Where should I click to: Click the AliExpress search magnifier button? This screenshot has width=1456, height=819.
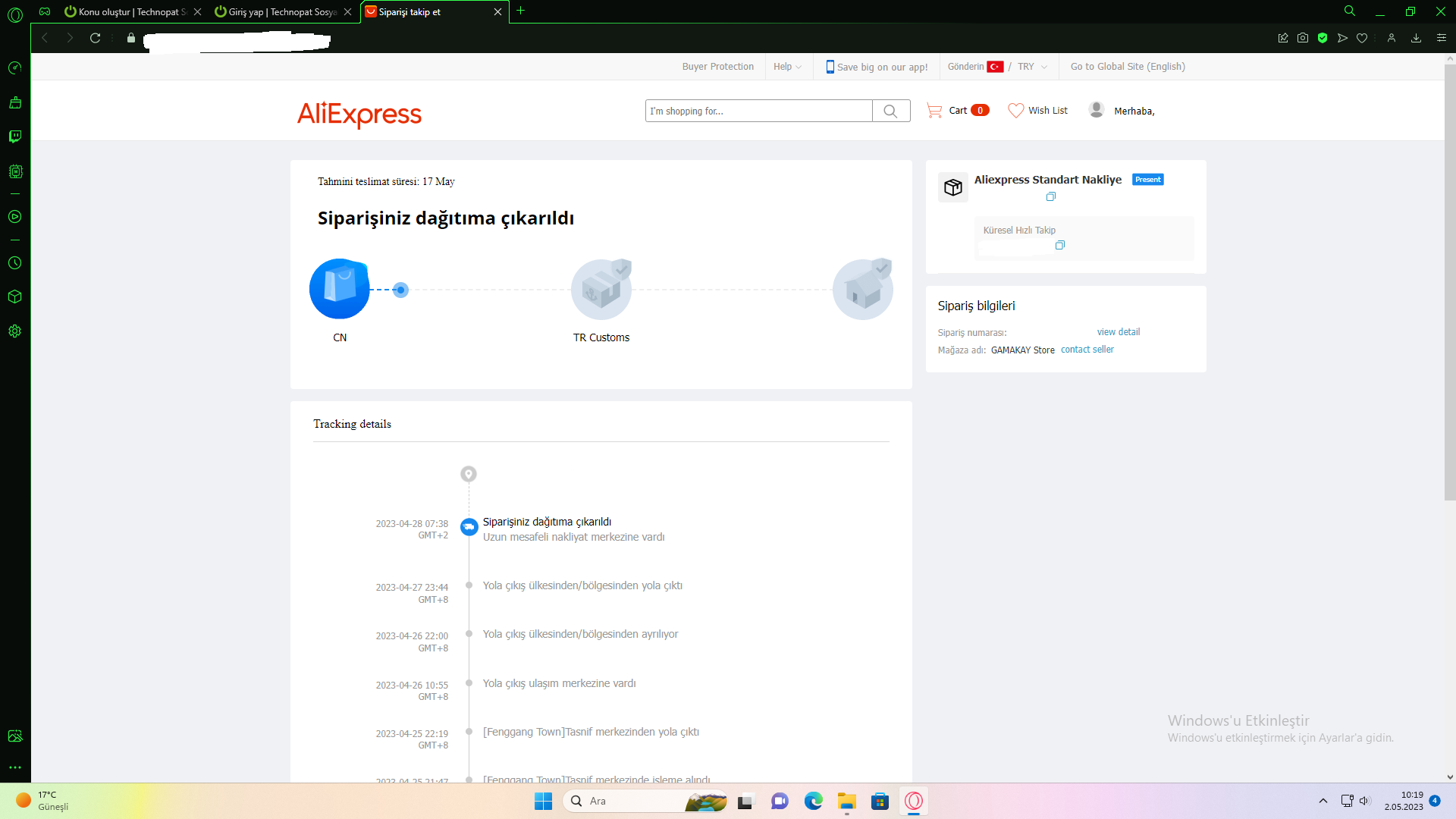click(890, 111)
